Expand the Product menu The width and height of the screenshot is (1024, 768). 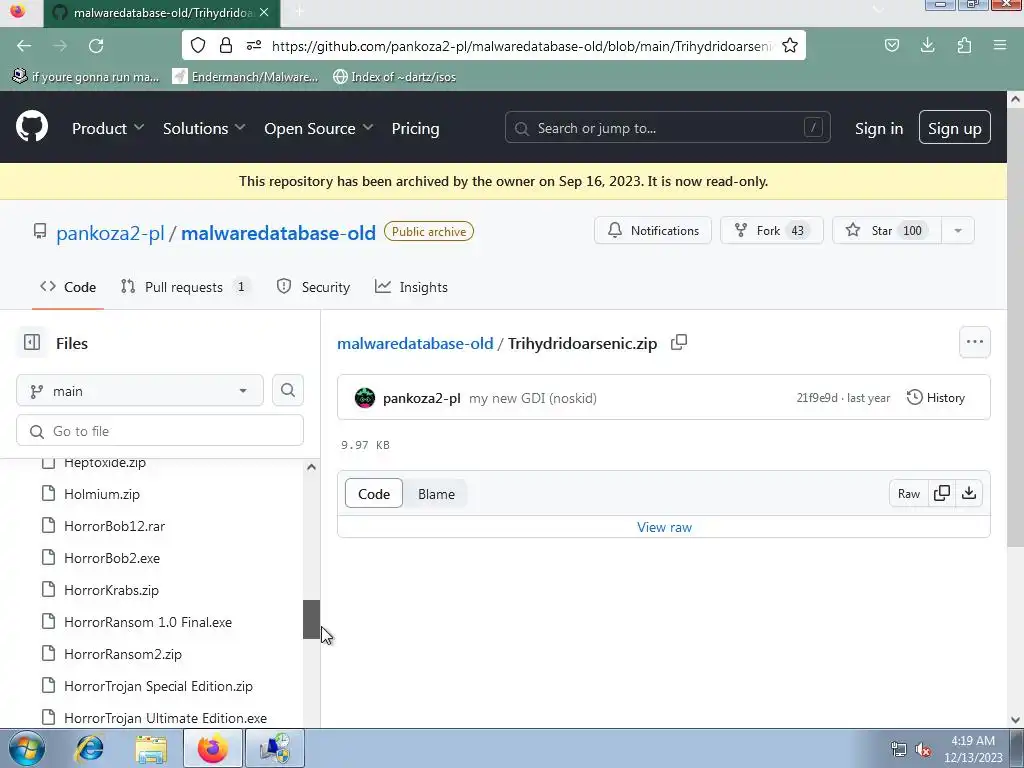[x=108, y=128]
